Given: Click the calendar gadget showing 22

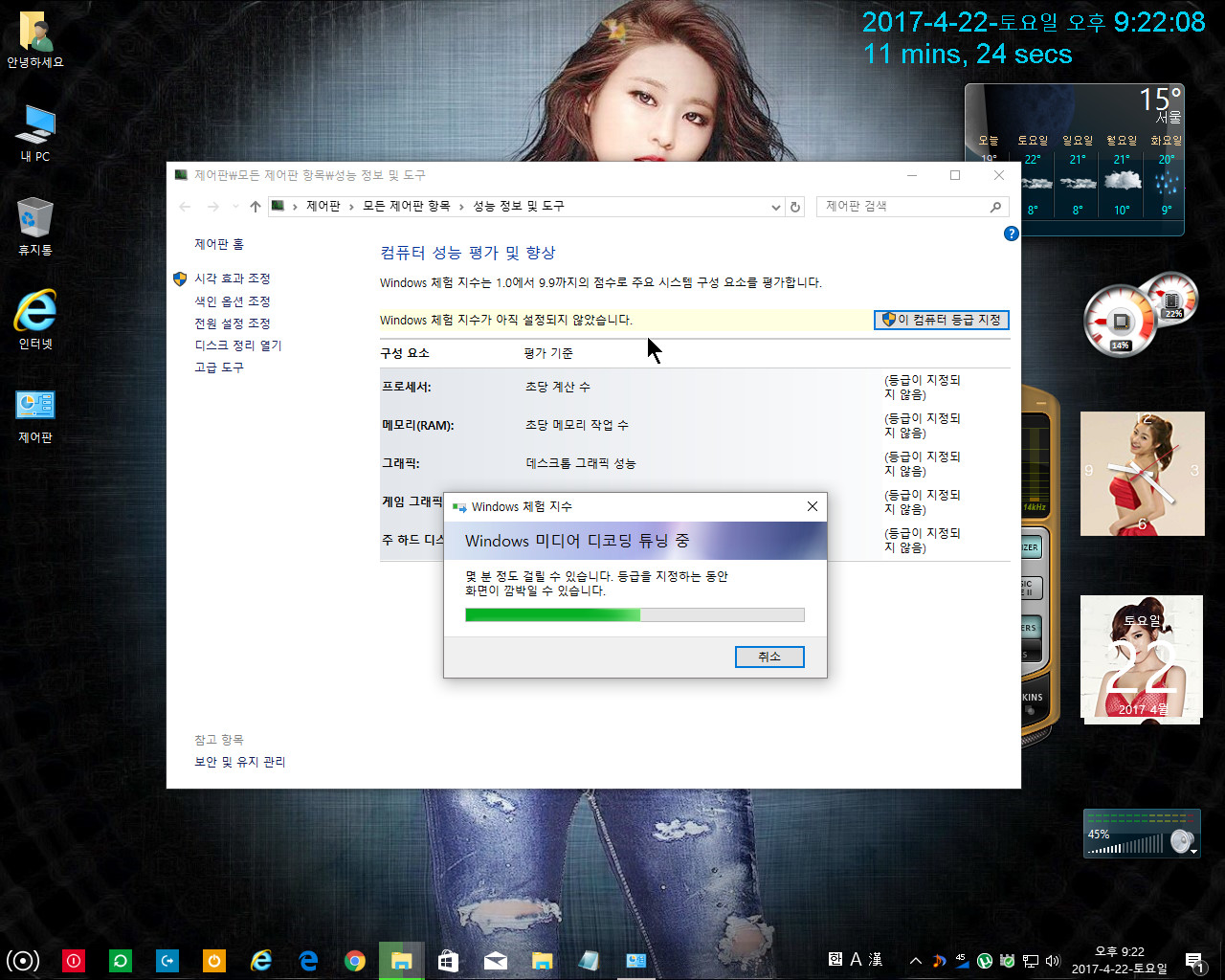Looking at the screenshot, I should coord(1142,657).
